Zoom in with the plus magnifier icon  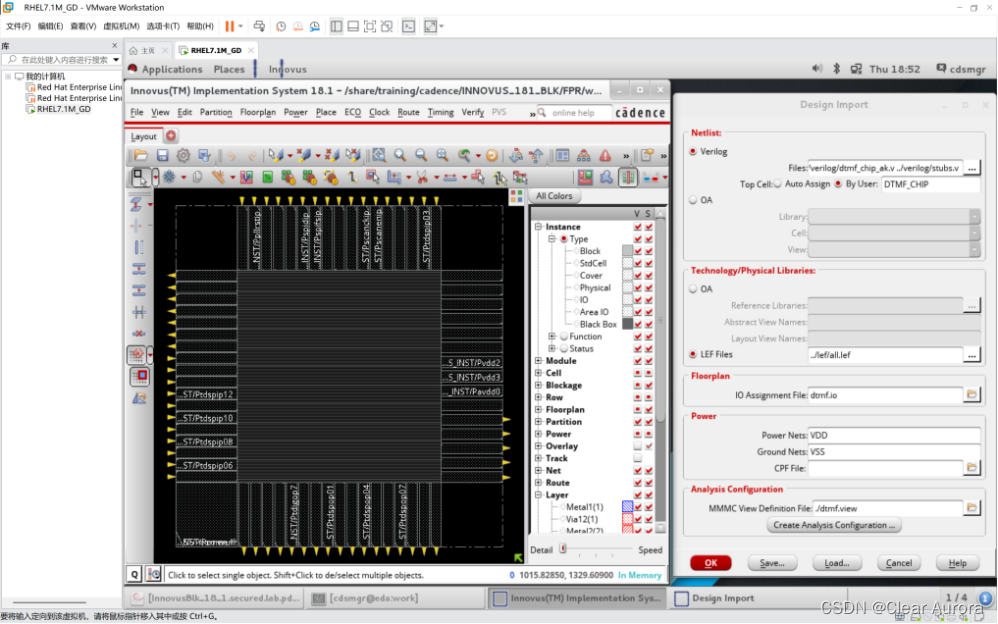(x=400, y=155)
